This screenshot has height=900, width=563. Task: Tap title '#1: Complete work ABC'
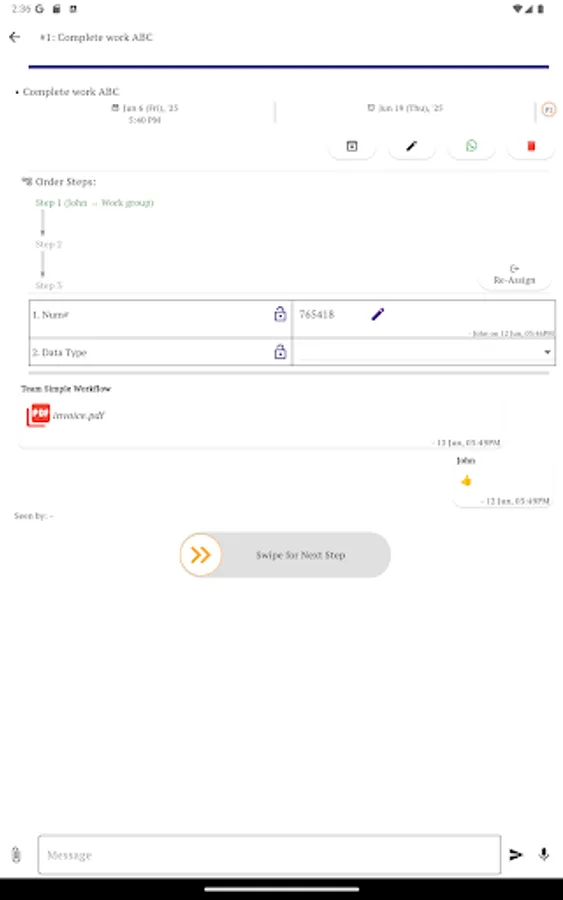coord(96,37)
